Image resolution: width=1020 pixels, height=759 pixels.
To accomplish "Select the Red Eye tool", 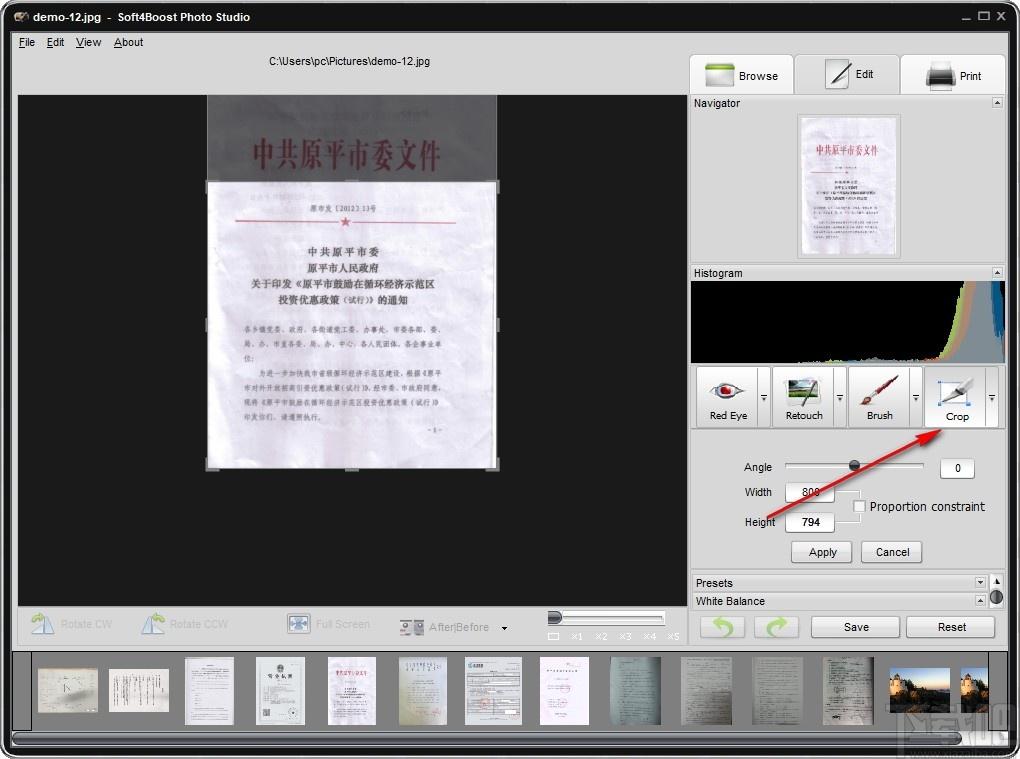I will (727, 397).
